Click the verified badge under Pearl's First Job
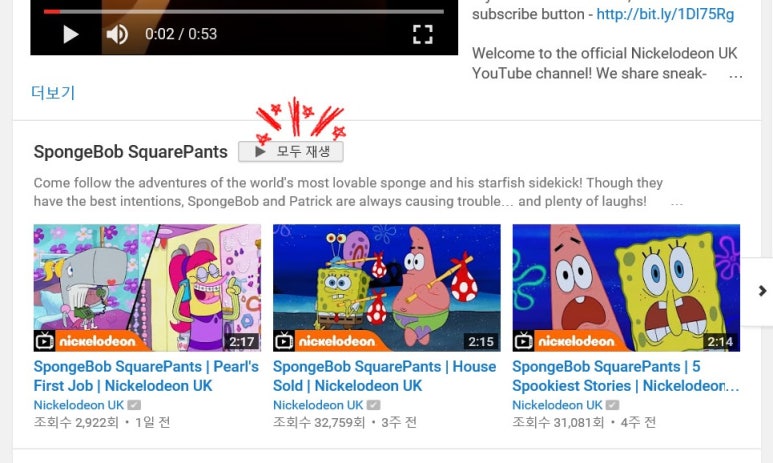 point(134,405)
